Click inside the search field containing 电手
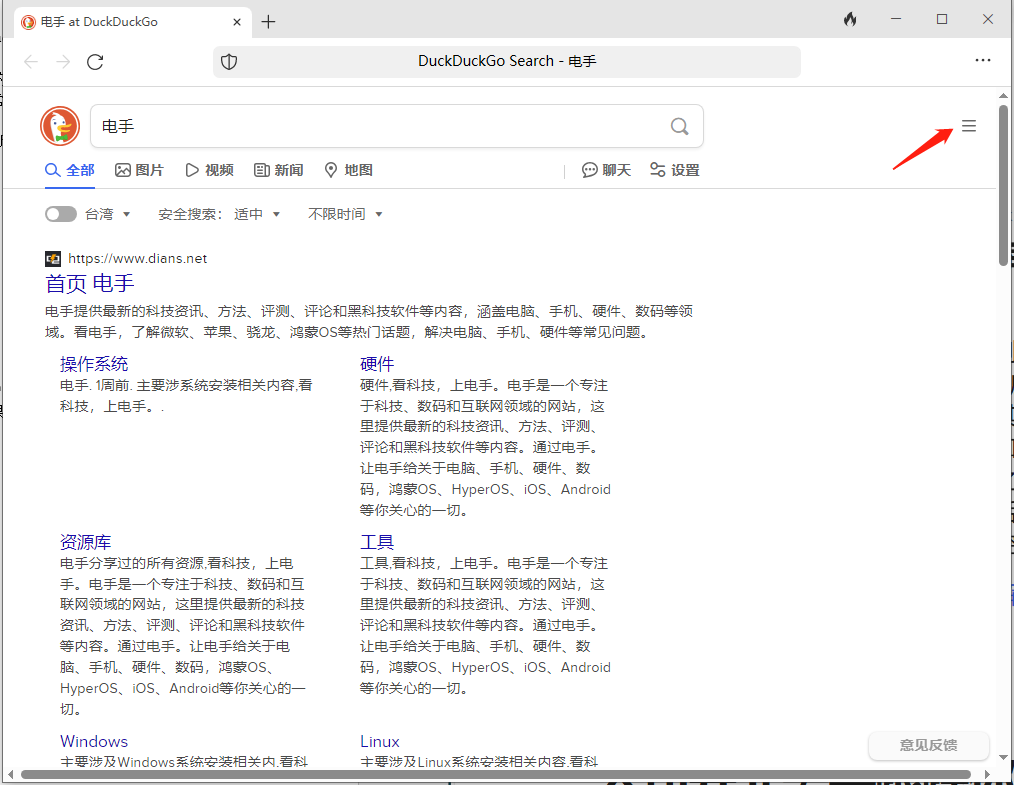 380,126
